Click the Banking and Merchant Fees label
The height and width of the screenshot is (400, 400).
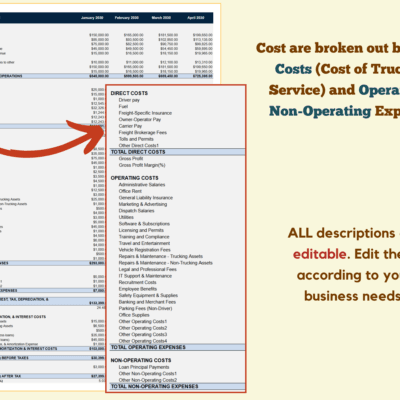click(x=147, y=302)
